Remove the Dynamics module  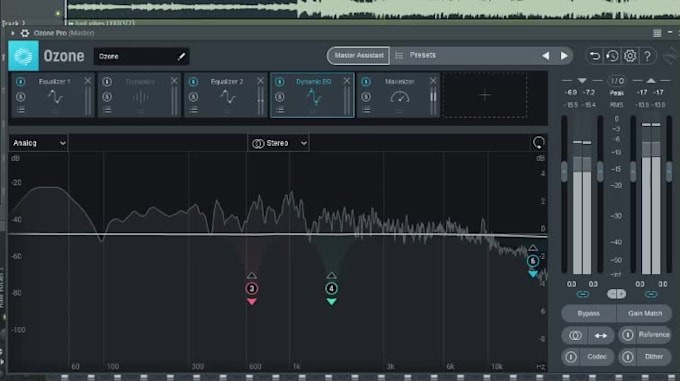click(x=174, y=81)
